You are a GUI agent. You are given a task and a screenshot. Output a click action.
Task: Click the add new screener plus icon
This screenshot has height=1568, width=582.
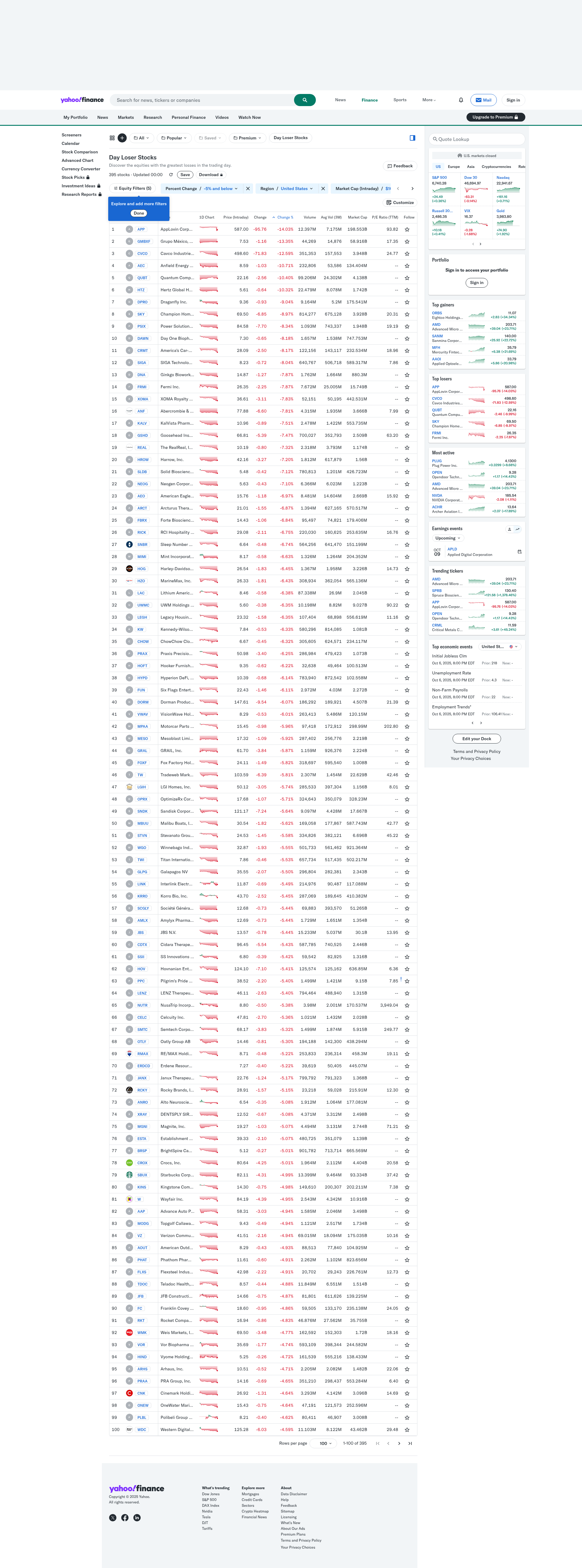click(122, 138)
